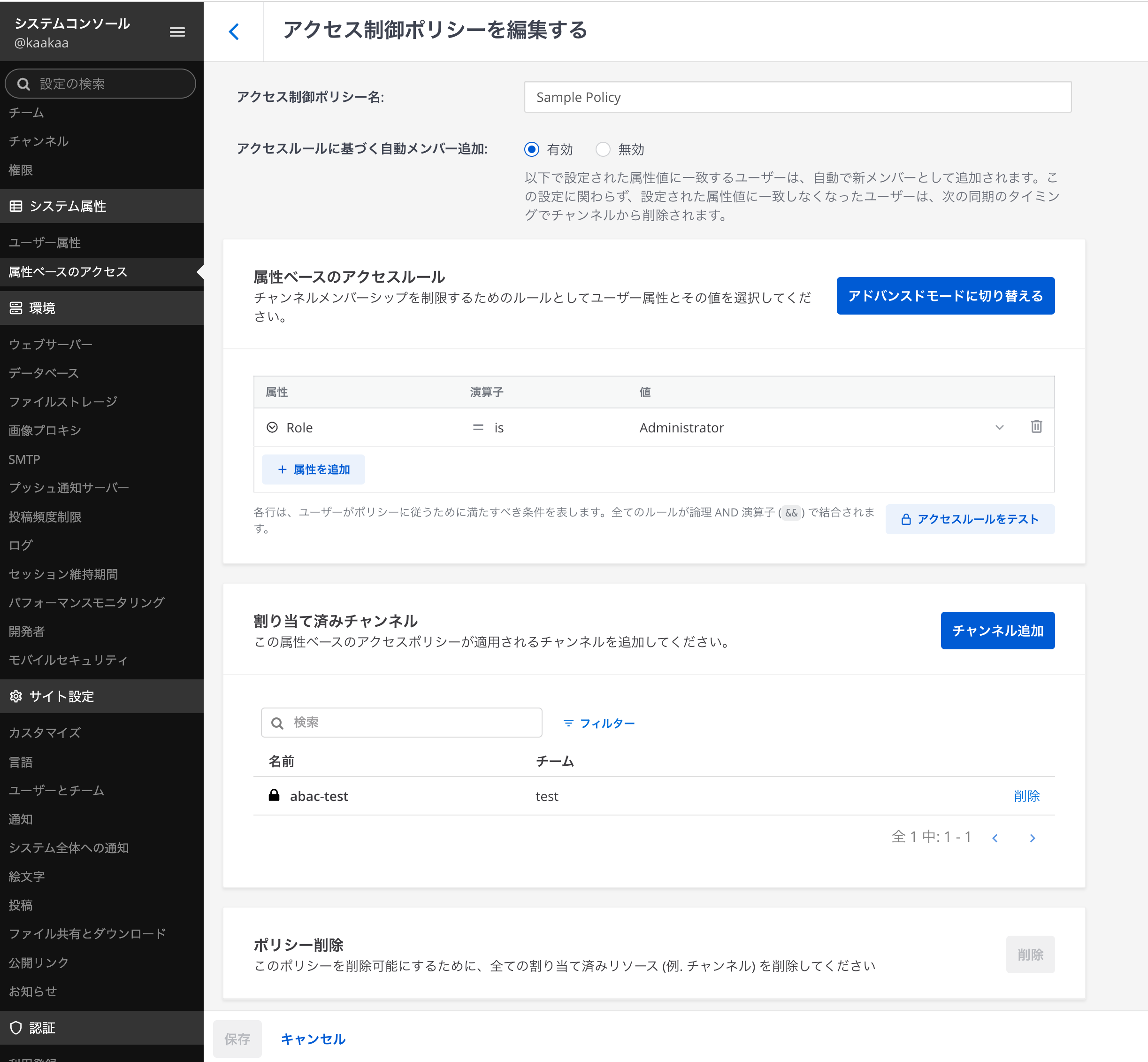Click アドバンスドモードに切り替える button
The width and height of the screenshot is (1148, 1062).
tap(945, 296)
